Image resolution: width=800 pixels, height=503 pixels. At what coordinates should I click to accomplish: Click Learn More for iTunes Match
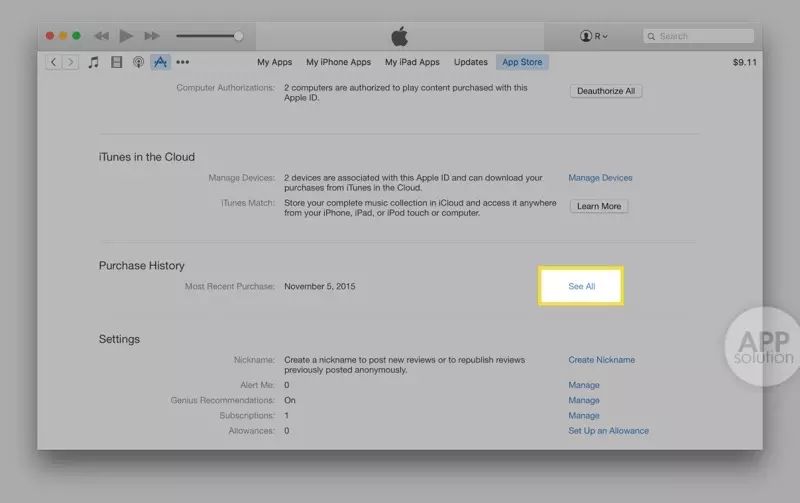tap(599, 206)
